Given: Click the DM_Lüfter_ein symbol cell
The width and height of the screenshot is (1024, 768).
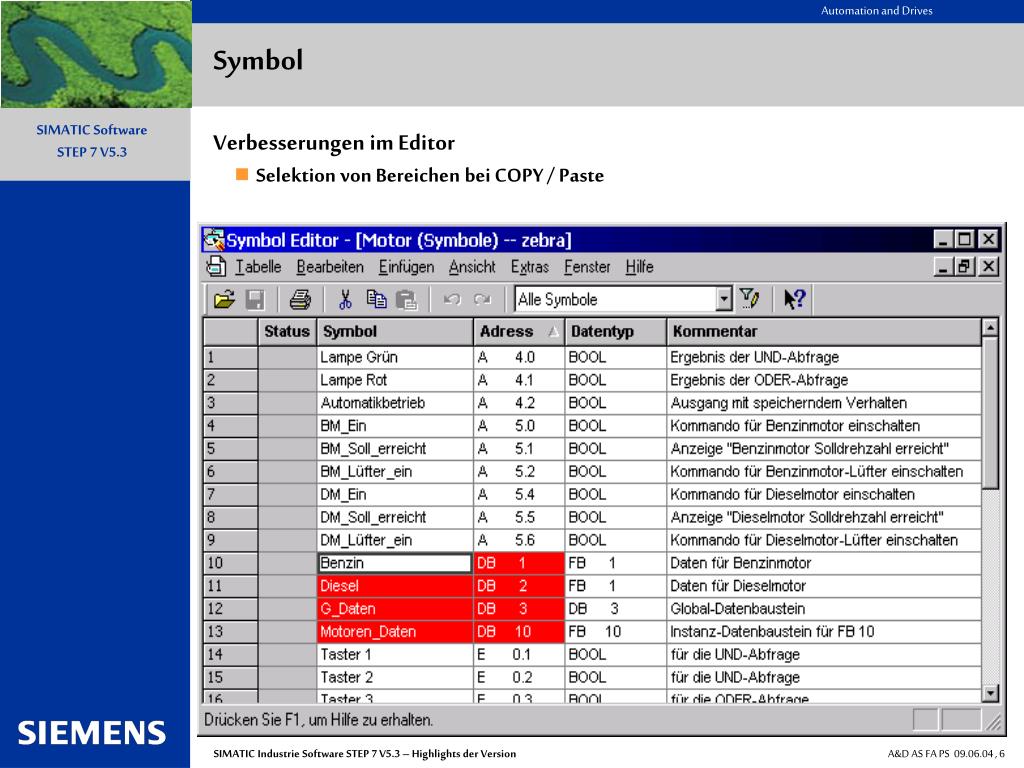Looking at the screenshot, I should (x=394, y=540).
